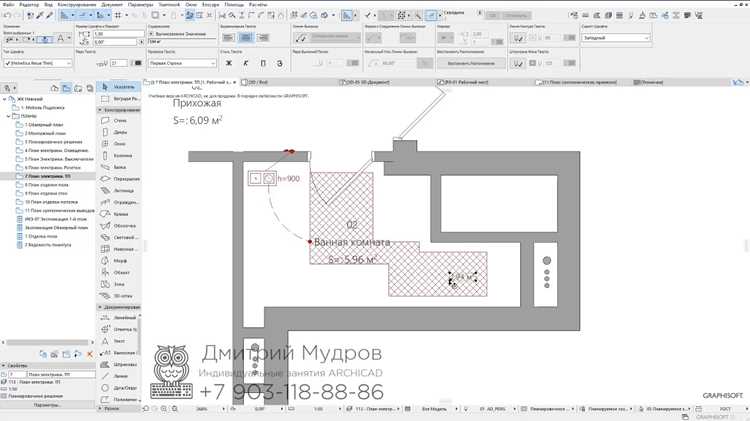Collapse the Свойства properties panel
750x421 pixels.
pos(4,366)
